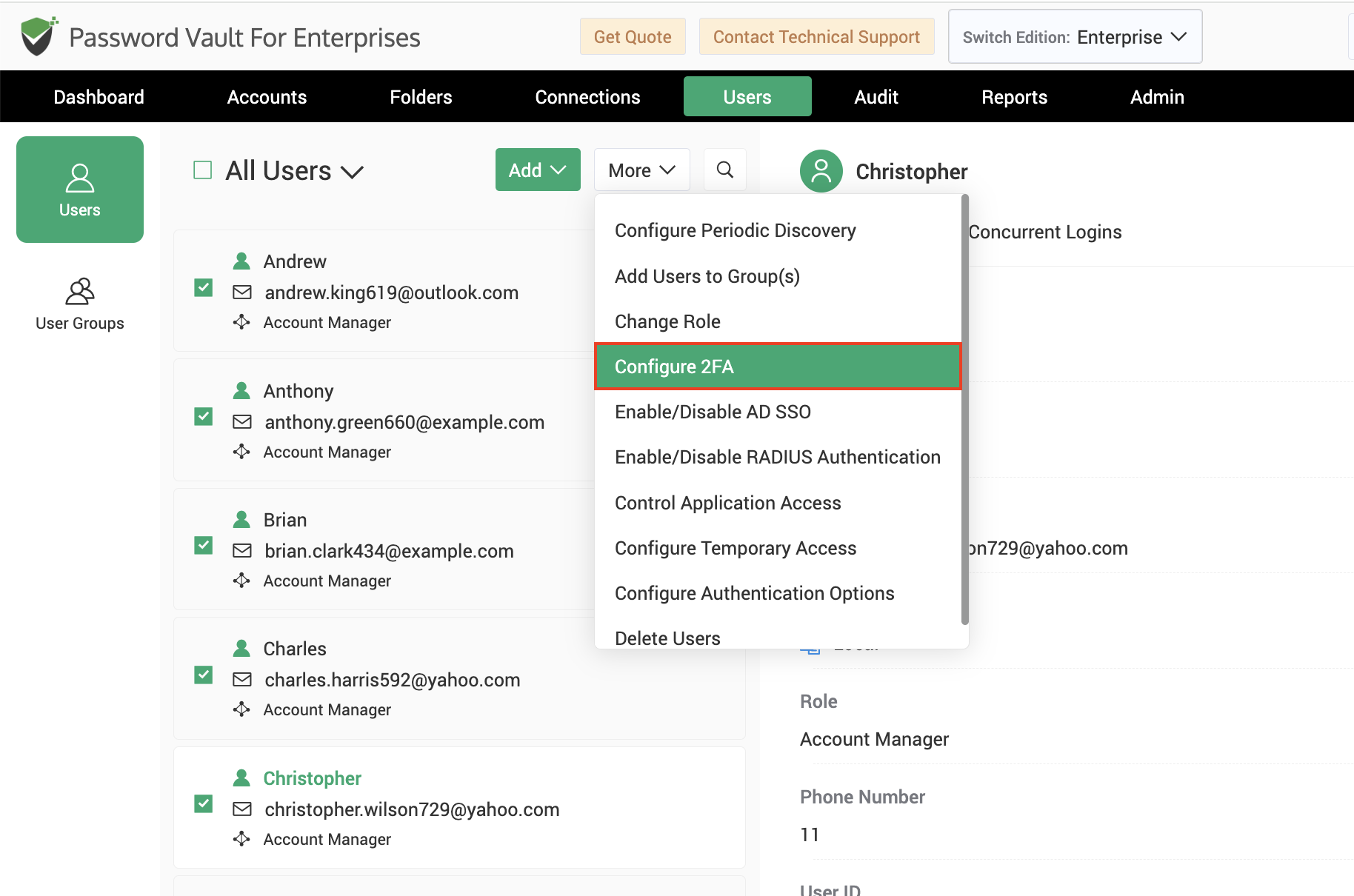Click Charles's name in the user list
This screenshot has height=896, width=1354.
[295, 649]
